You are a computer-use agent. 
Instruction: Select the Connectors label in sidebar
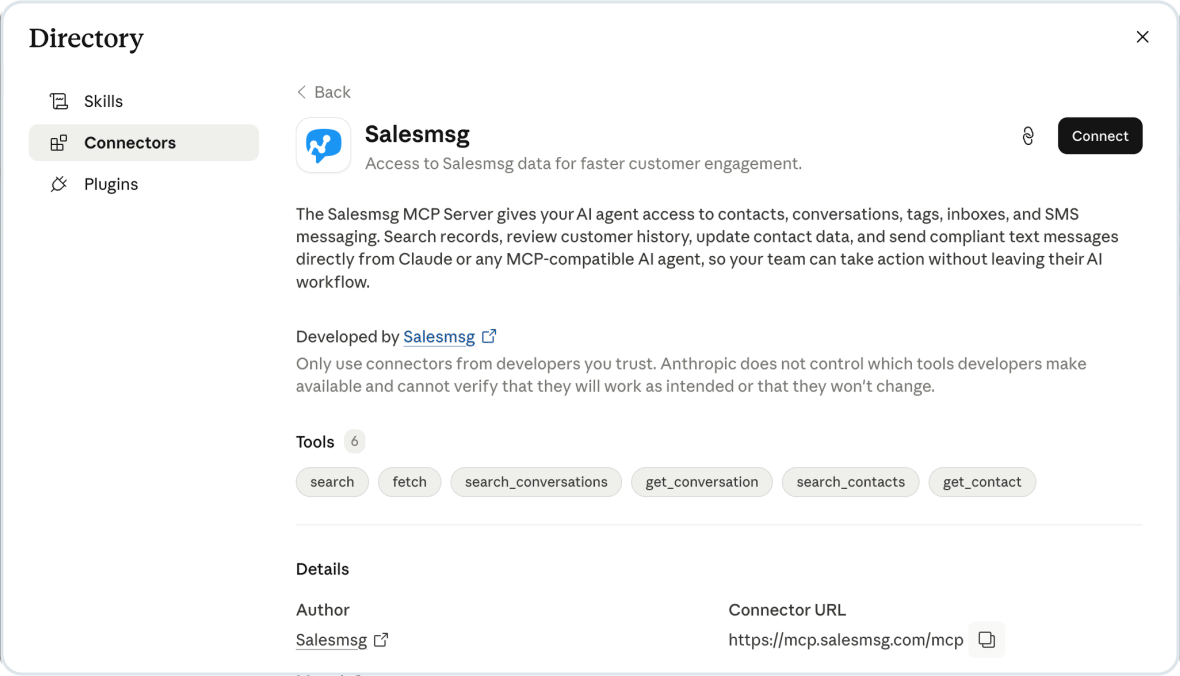click(x=129, y=142)
